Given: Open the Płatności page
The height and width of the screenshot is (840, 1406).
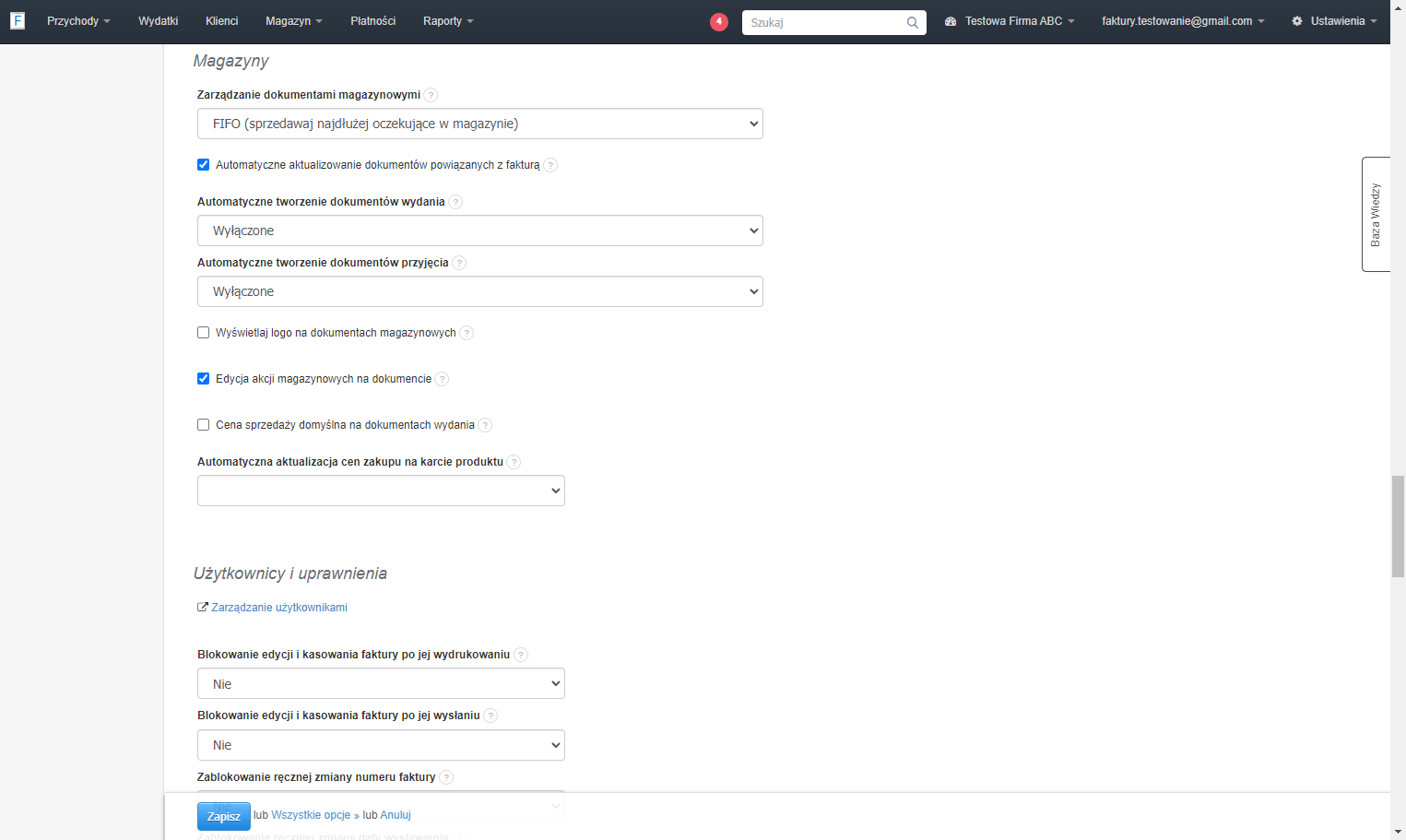Looking at the screenshot, I should (373, 21).
